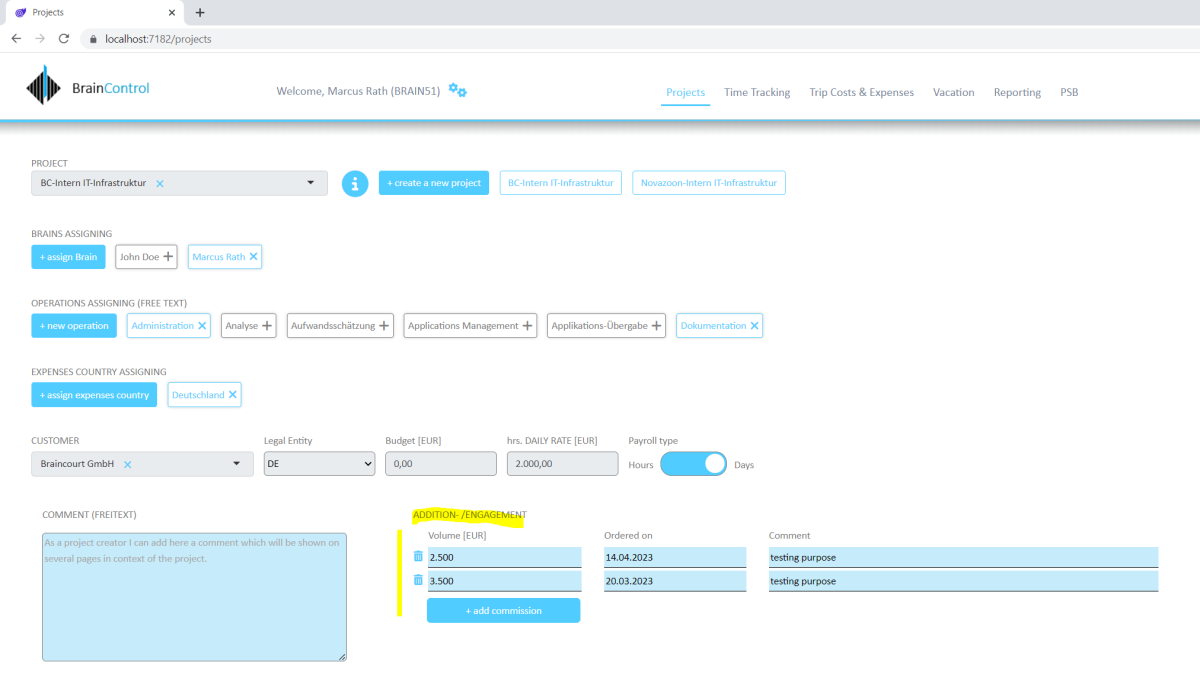Clear the BC-Intern IT-Infrastruktur project selection
Image resolution: width=1200 pixels, height=675 pixels.
pyautogui.click(x=160, y=183)
